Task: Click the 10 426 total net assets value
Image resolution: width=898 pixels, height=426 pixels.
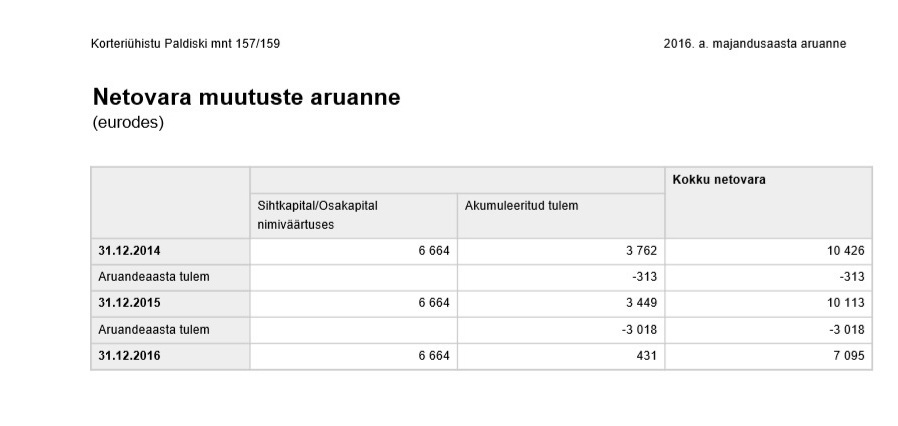Action: [x=845, y=250]
